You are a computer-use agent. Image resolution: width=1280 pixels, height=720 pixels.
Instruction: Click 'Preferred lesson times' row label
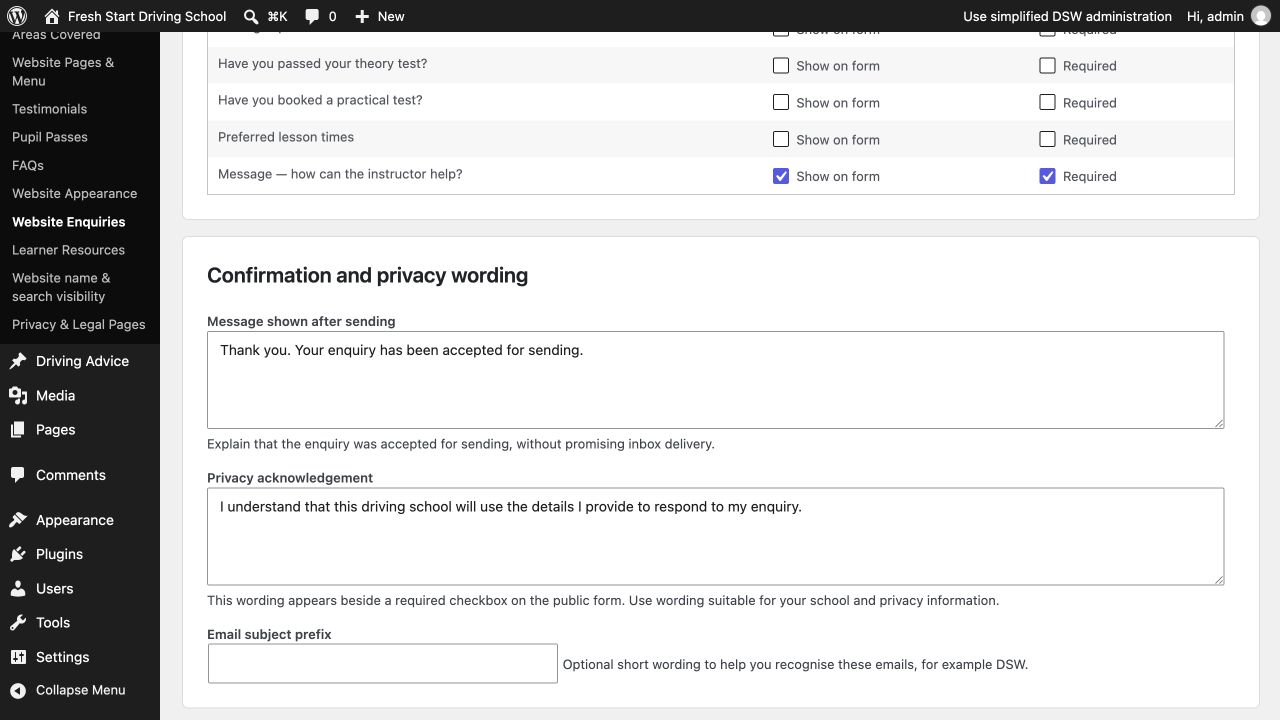pyautogui.click(x=286, y=137)
